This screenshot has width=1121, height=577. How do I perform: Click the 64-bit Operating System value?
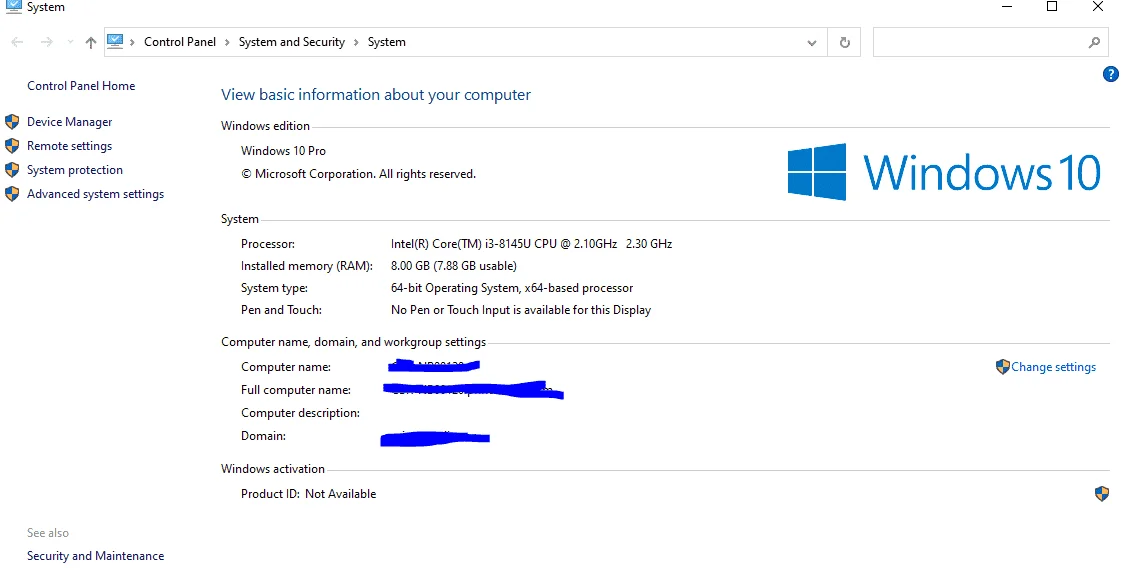(x=512, y=288)
